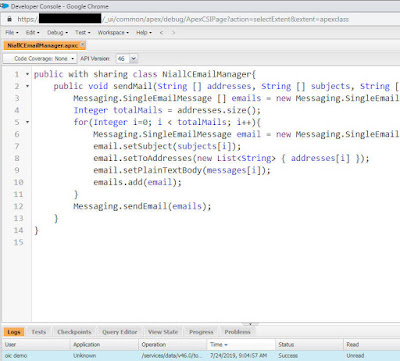The width and height of the screenshot is (400, 361).
Task: Collapse the for loop at line 5
Action: (27, 122)
